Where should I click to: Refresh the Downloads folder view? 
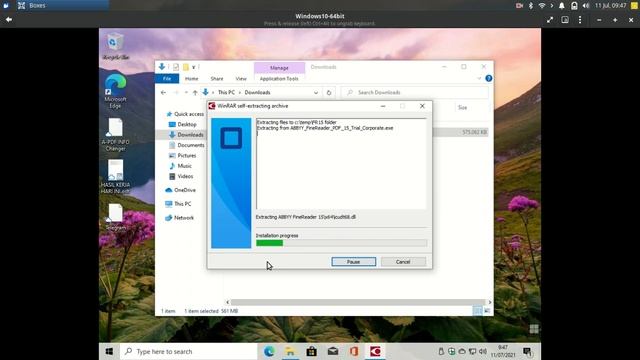click(x=329, y=93)
